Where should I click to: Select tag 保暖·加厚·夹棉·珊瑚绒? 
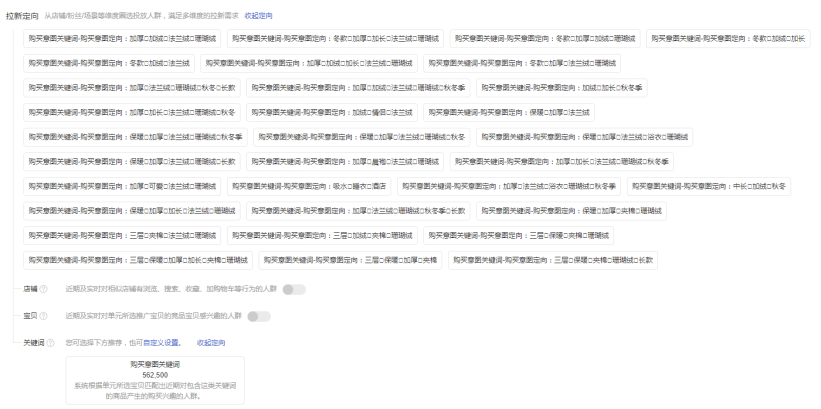point(571,211)
